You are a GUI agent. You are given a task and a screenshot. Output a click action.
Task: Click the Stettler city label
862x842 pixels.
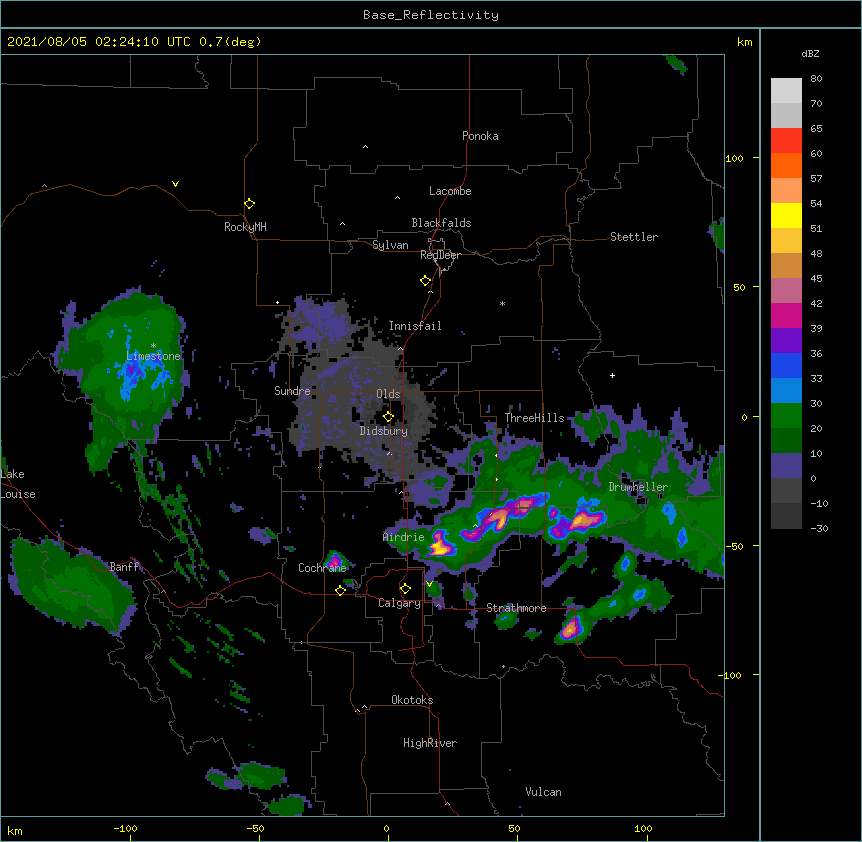pos(634,237)
